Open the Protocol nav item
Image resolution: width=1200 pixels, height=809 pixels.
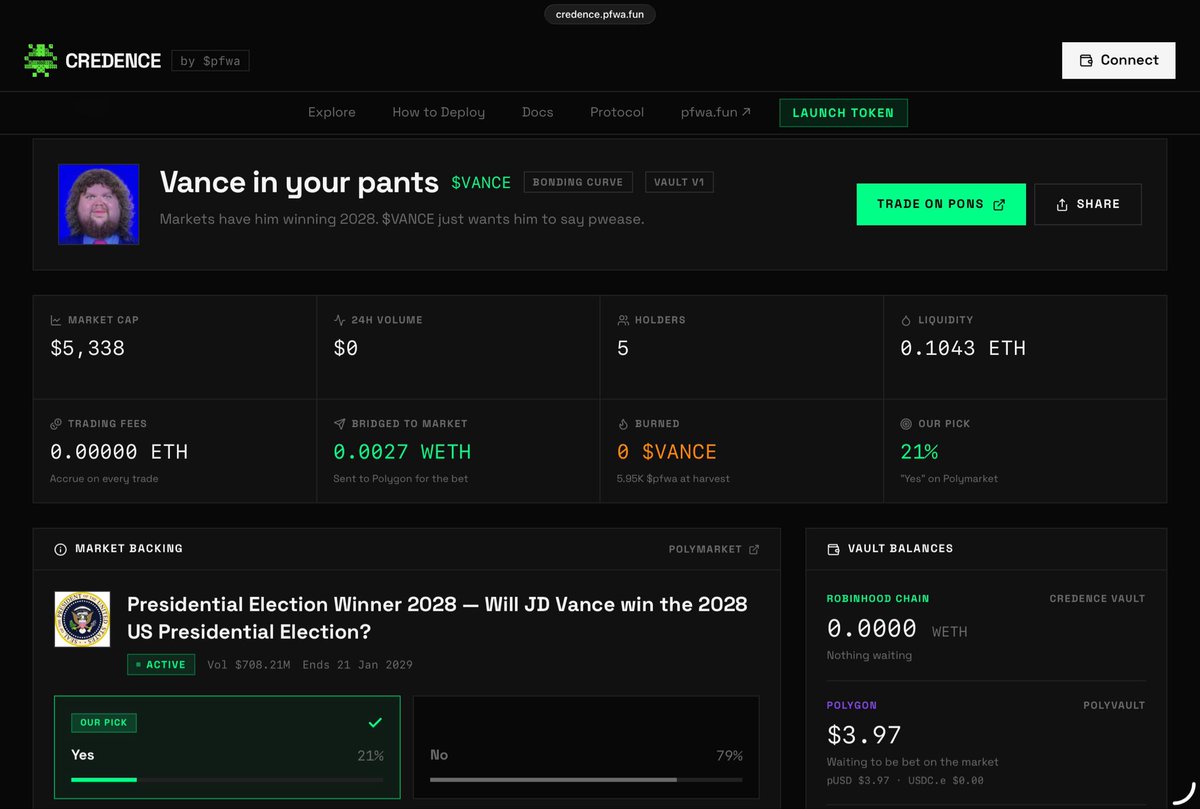tap(617, 112)
